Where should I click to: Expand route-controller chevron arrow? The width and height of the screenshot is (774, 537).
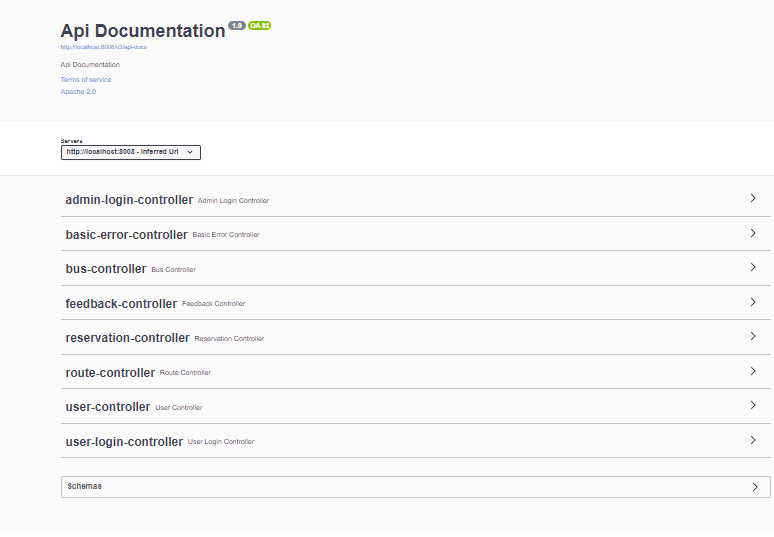pos(753,371)
